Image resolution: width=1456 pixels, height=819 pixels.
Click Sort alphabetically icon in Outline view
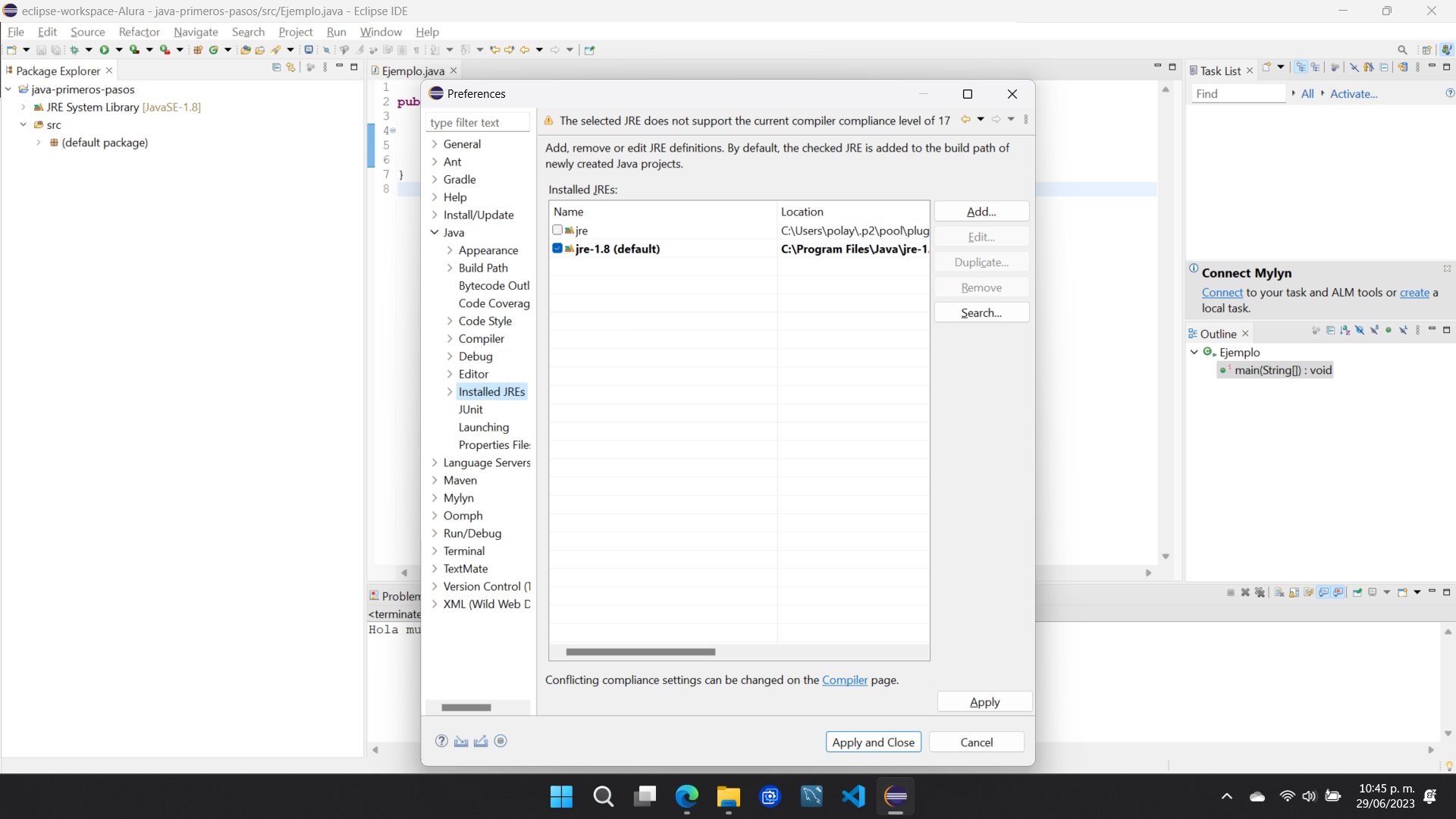coord(1345,331)
